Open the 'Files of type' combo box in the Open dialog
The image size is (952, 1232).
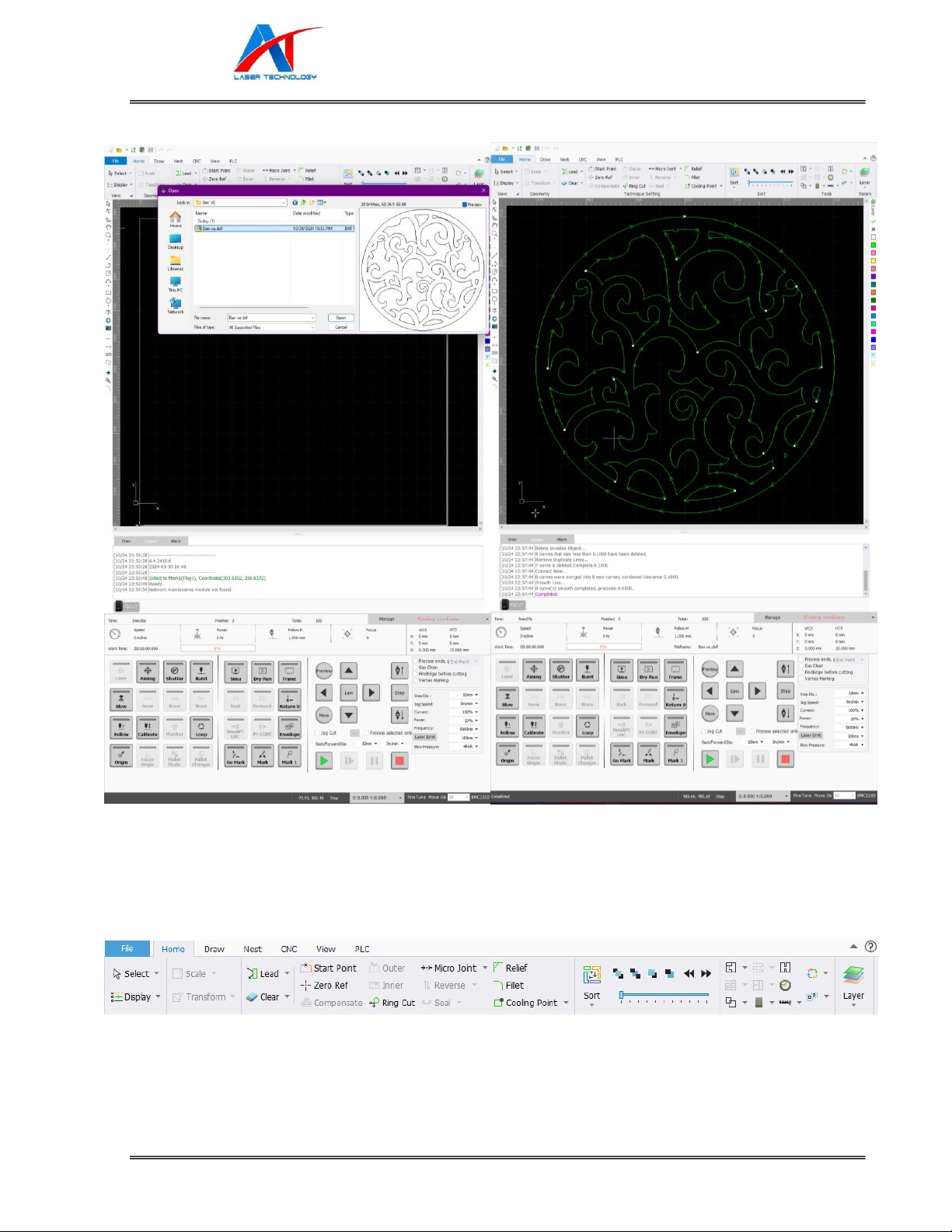coord(271,327)
